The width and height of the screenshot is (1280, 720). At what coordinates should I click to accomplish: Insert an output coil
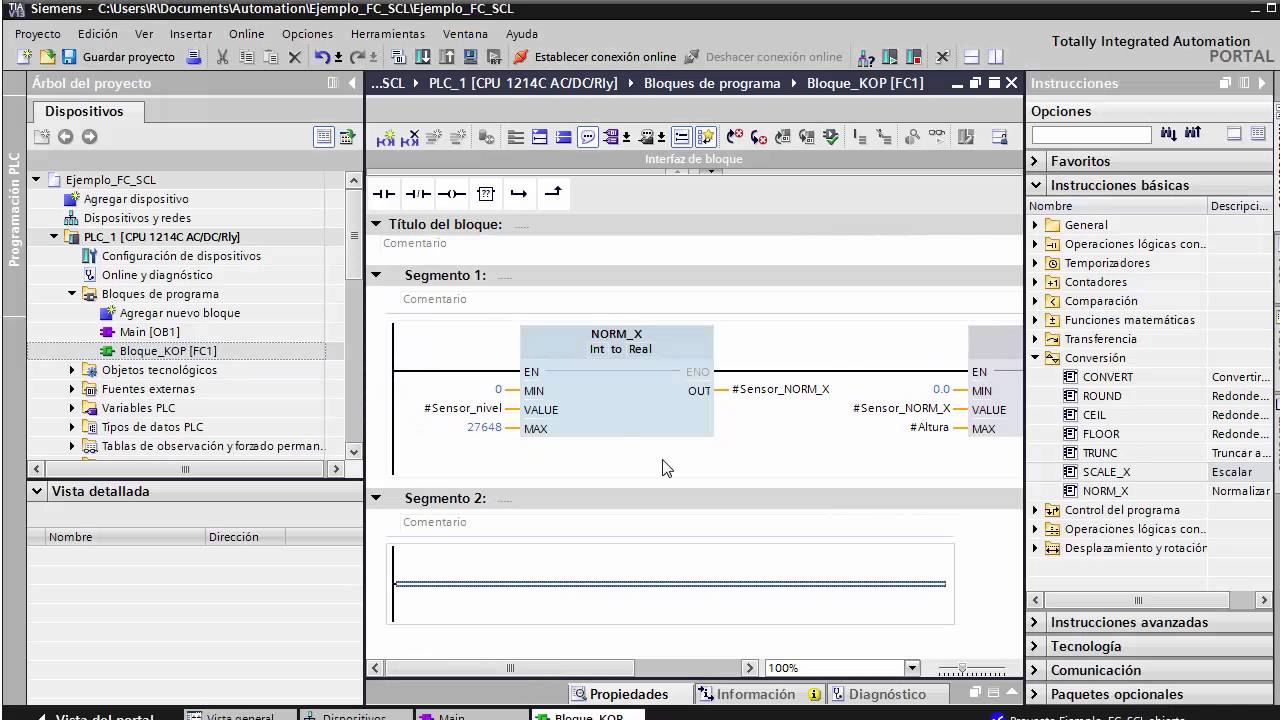452,193
